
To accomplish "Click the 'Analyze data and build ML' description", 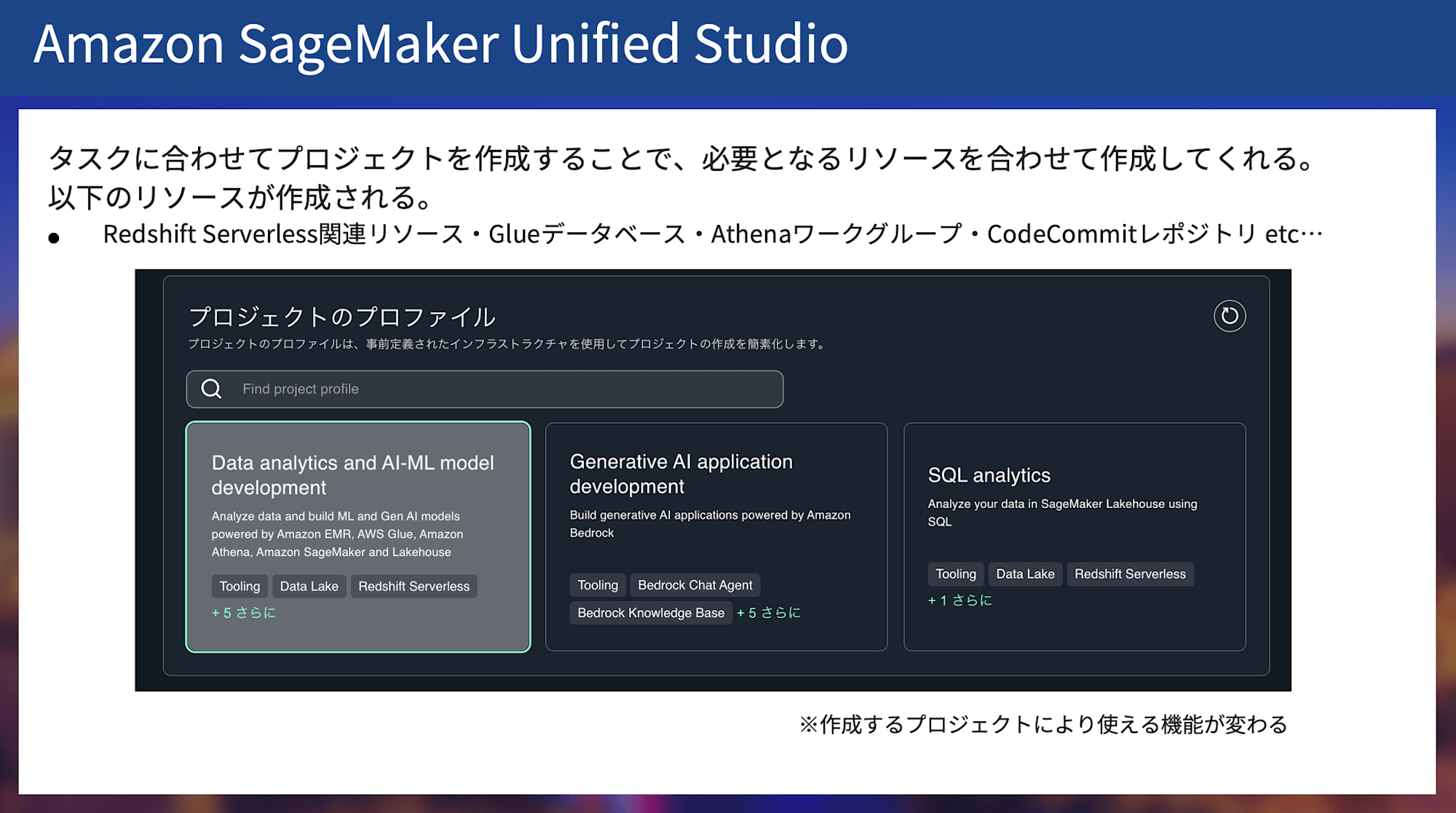I will pos(337,534).
